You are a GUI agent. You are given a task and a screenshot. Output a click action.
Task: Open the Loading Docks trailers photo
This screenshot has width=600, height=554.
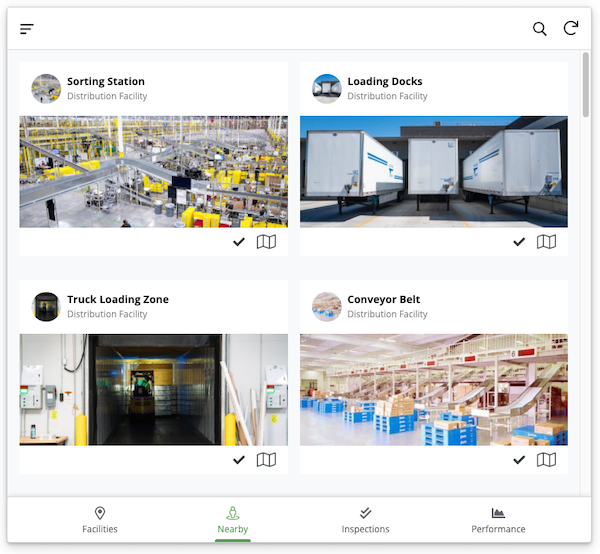(434, 172)
